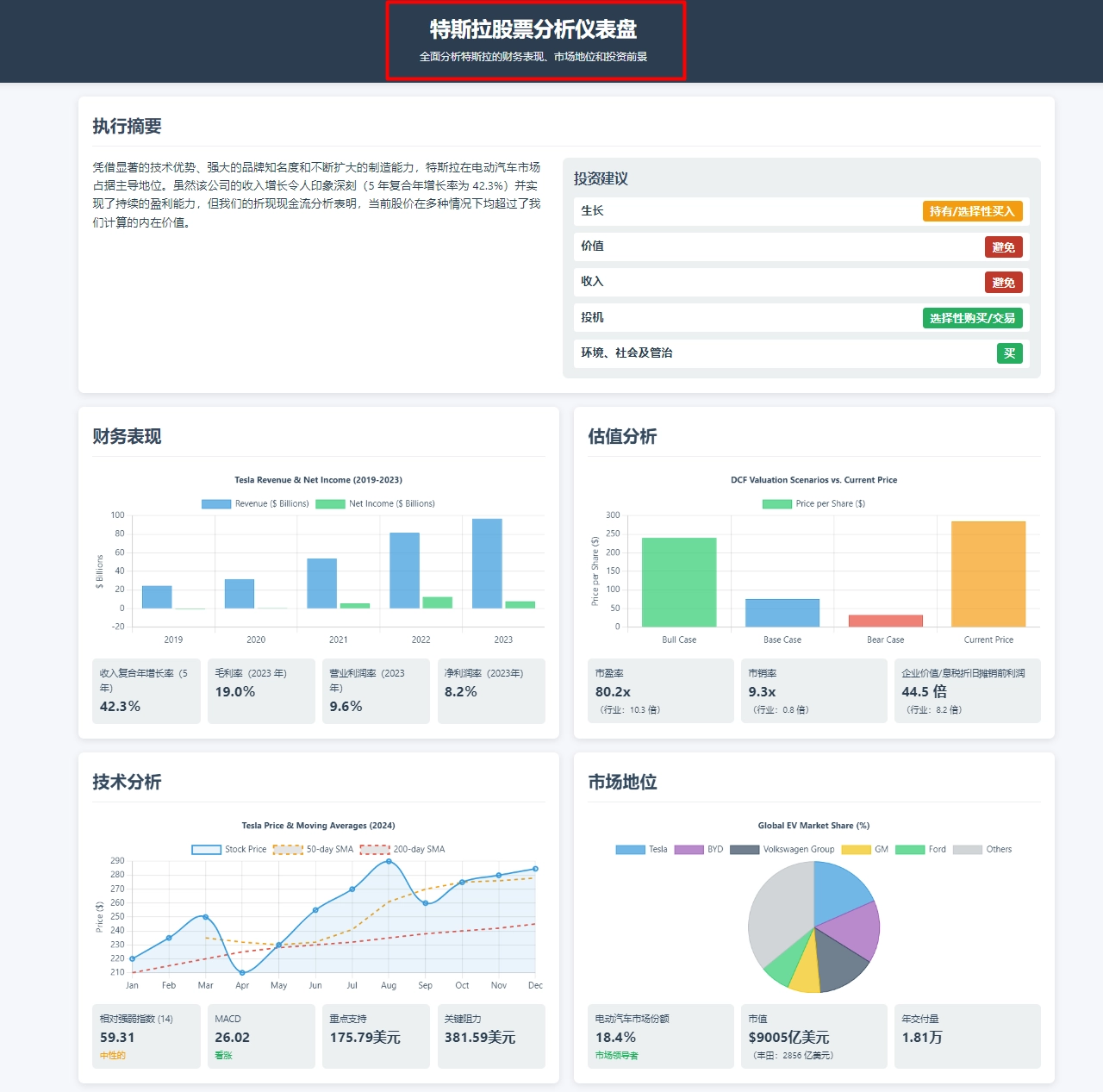
Task: Click the 持有/选择性买入 badge
Action: pos(972,211)
